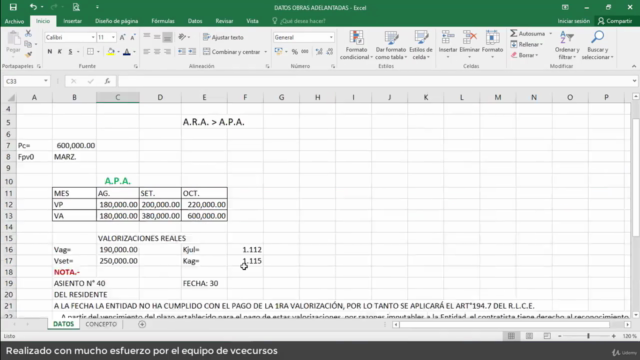Switch to the CONCEPTO sheet tab
This screenshot has height=360, width=640.
(101, 324)
